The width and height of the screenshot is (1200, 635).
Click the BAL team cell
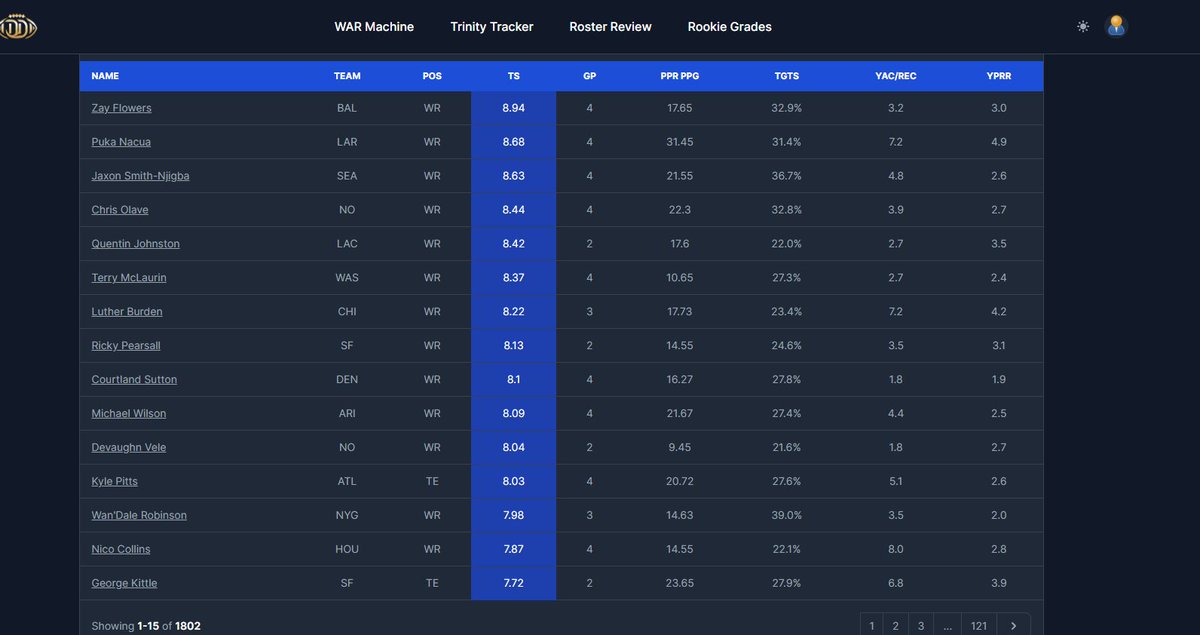(347, 108)
